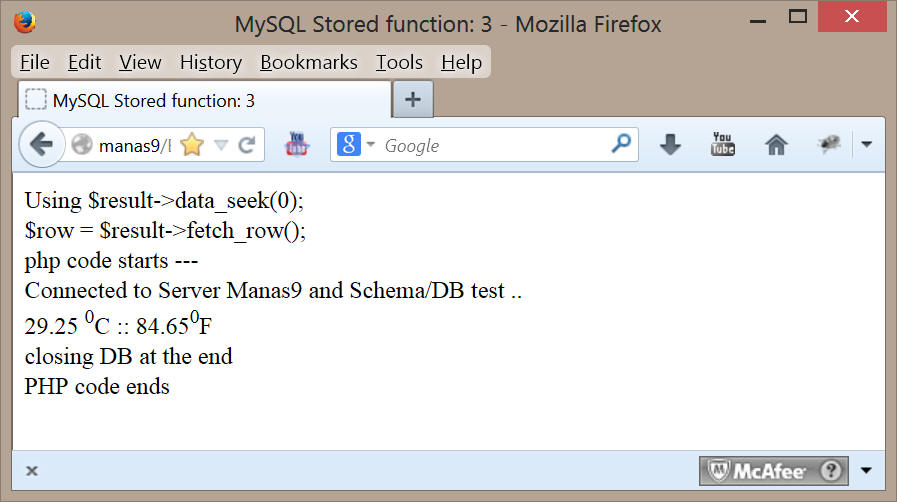Open the red YouTube downloader toolbar icon
The width and height of the screenshot is (897, 502).
pyautogui.click(x=296, y=144)
